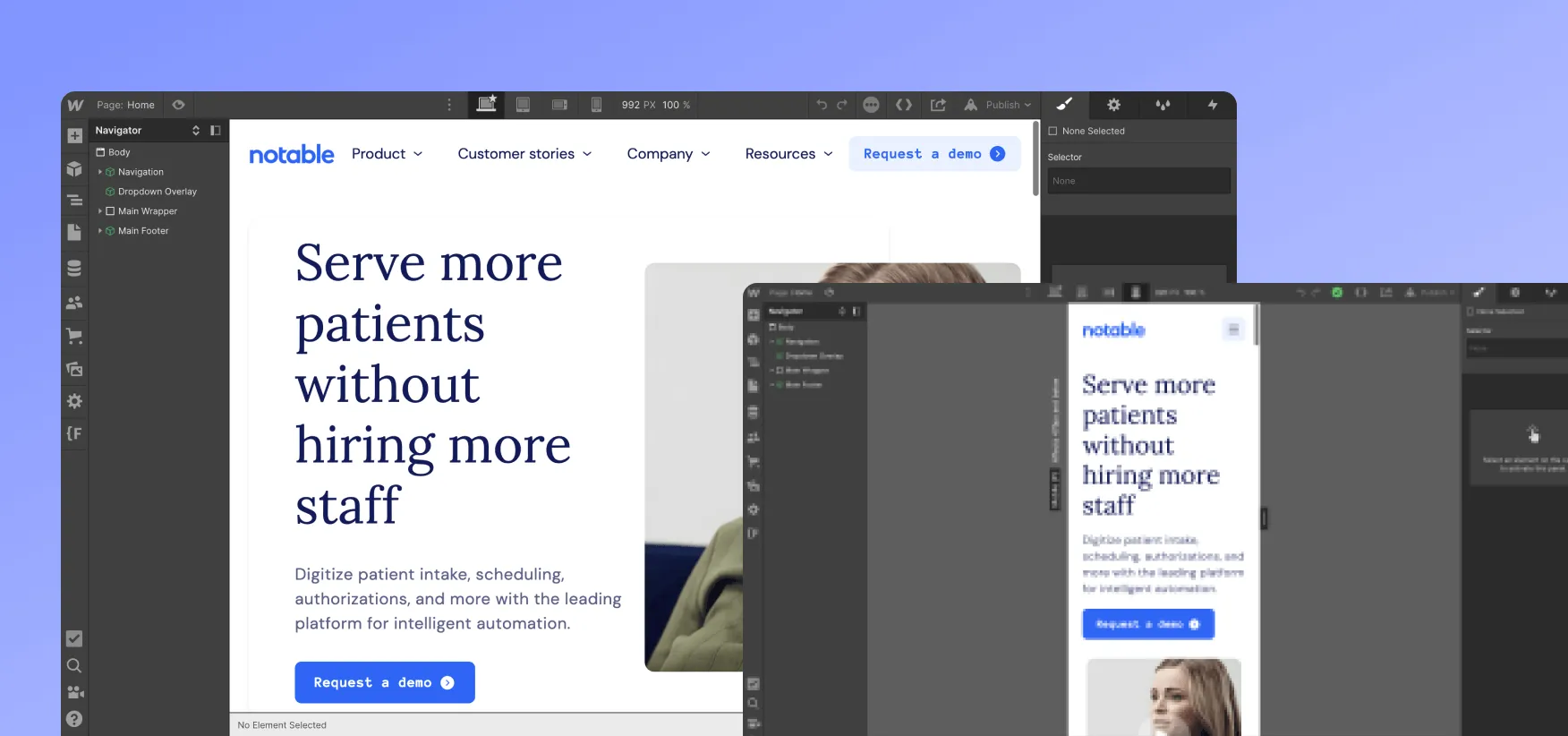Viewport: 1568px width, 736px height.
Task: Select the Desktop base breakpoint icon
Action: pos(486,105)
